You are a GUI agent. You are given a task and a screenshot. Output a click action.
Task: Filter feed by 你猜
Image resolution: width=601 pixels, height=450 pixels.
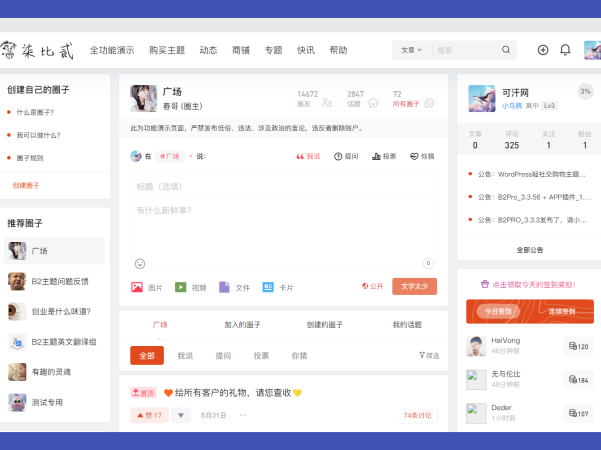[299, 356]
